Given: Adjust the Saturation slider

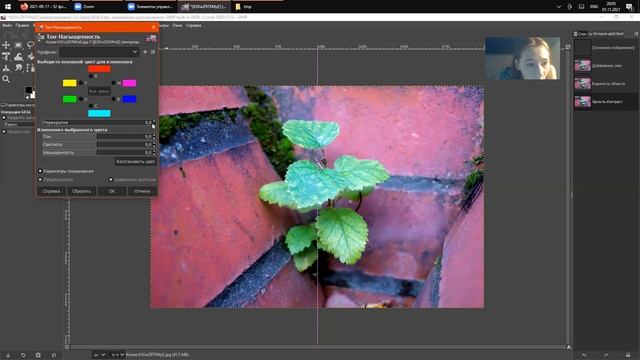Looking at the screenshot, I should click(96, 152).
